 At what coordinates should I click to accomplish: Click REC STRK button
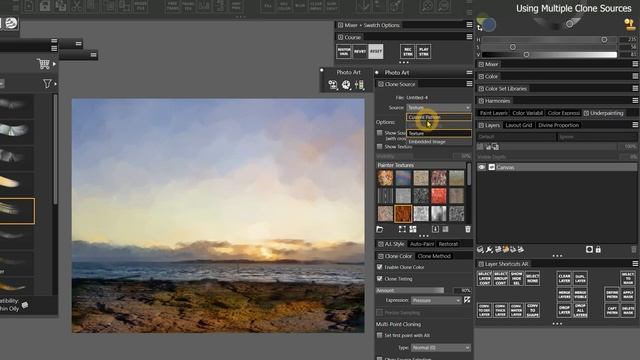[x=407, y=51]
